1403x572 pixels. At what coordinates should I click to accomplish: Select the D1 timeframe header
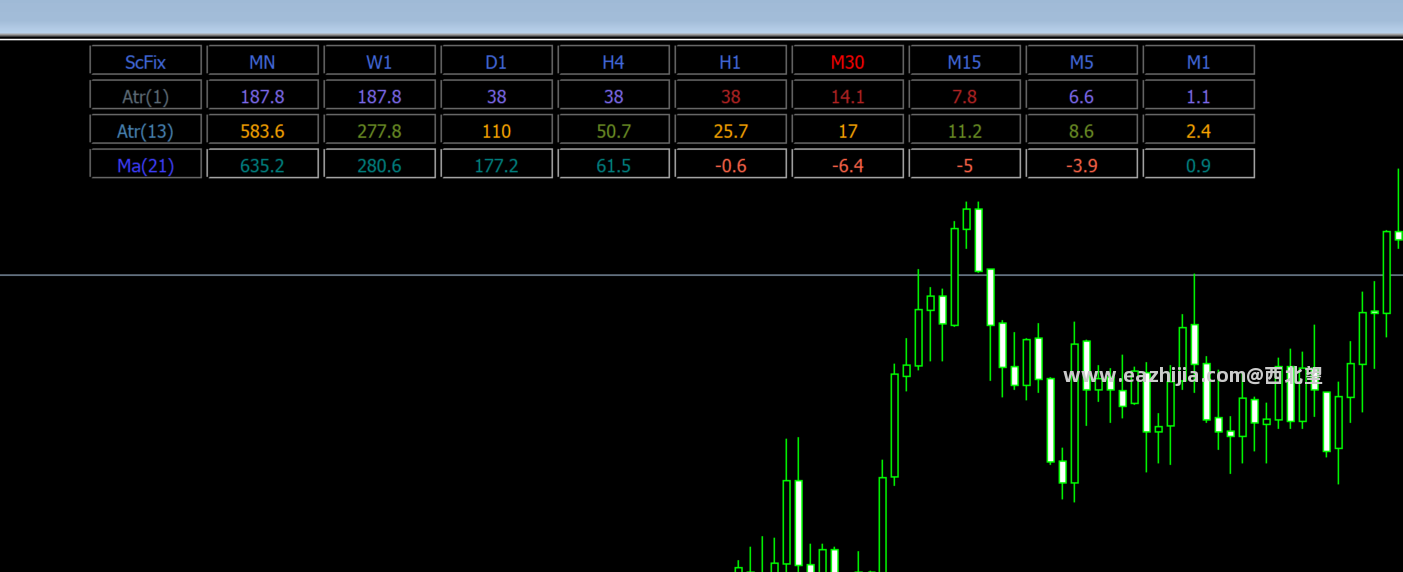click(497, 60)
